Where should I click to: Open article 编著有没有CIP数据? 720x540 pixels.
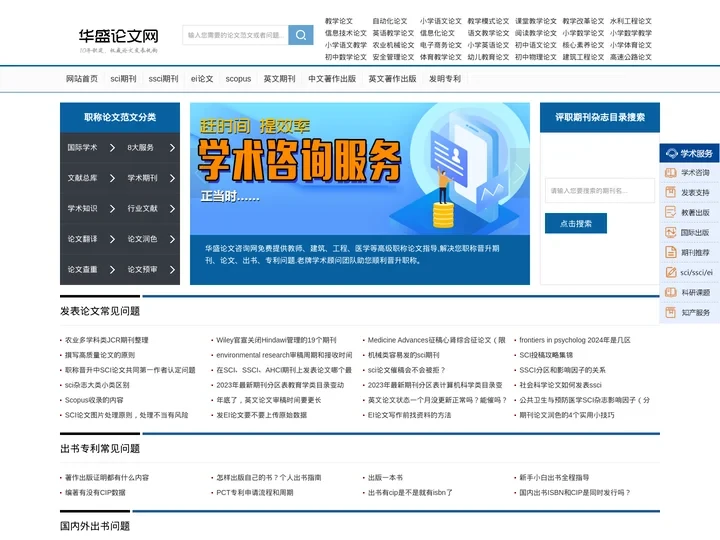click(95, 493)
